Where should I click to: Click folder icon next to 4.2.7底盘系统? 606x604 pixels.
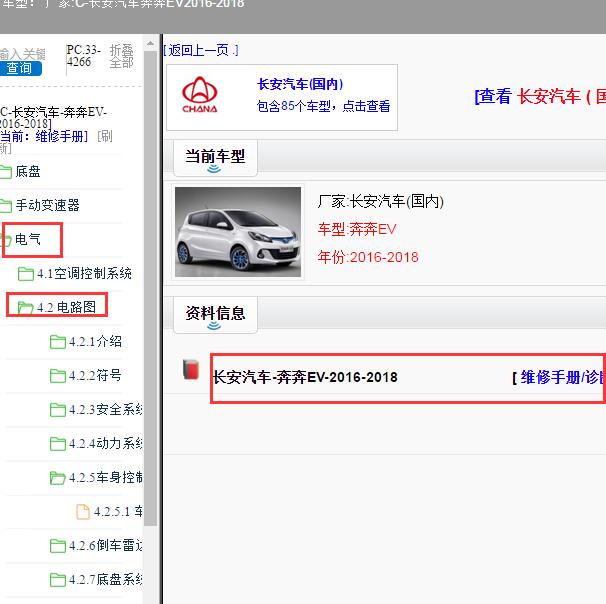click(x=58, y=580)
